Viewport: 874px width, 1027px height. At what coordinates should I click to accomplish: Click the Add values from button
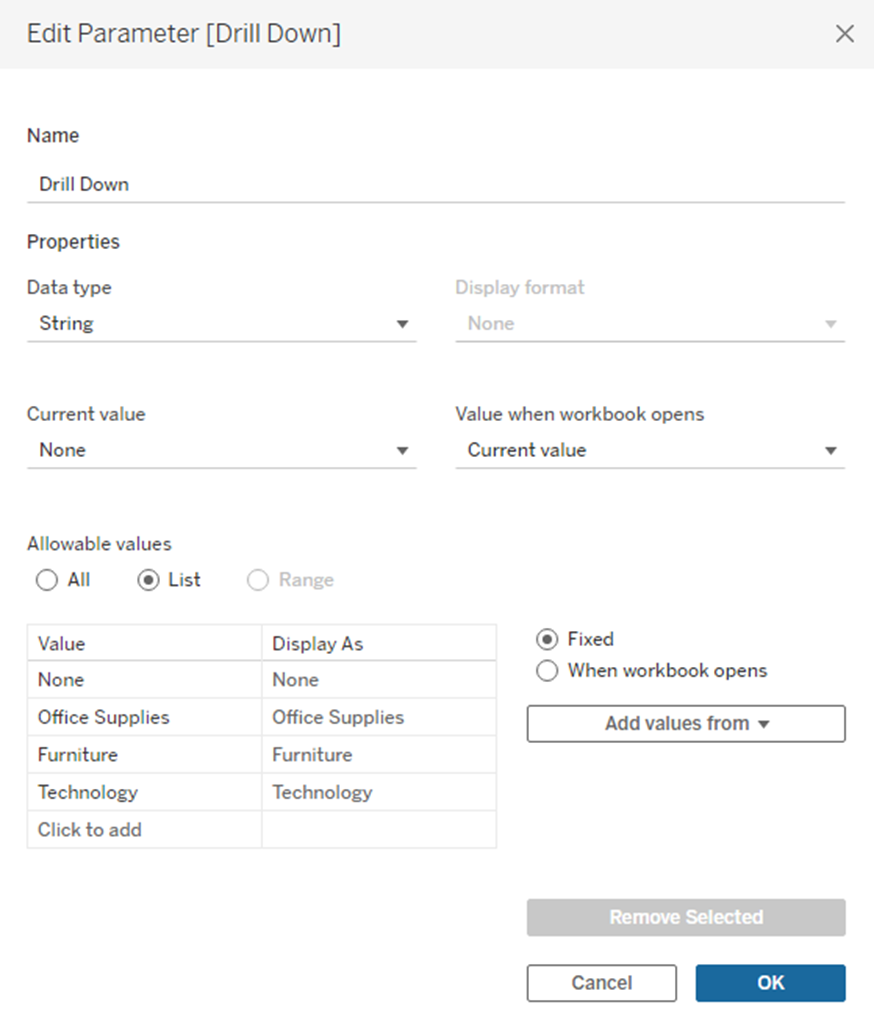[x=685, y=723]
